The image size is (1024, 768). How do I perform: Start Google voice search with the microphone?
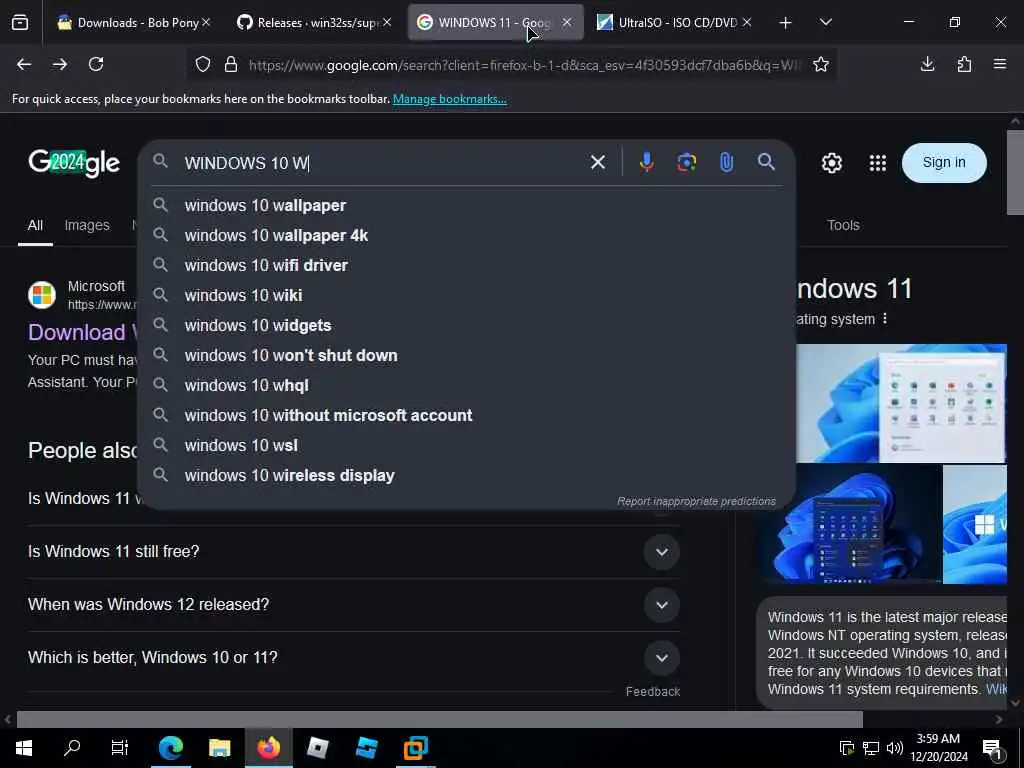pyautogui.click(x=647, y=162)
